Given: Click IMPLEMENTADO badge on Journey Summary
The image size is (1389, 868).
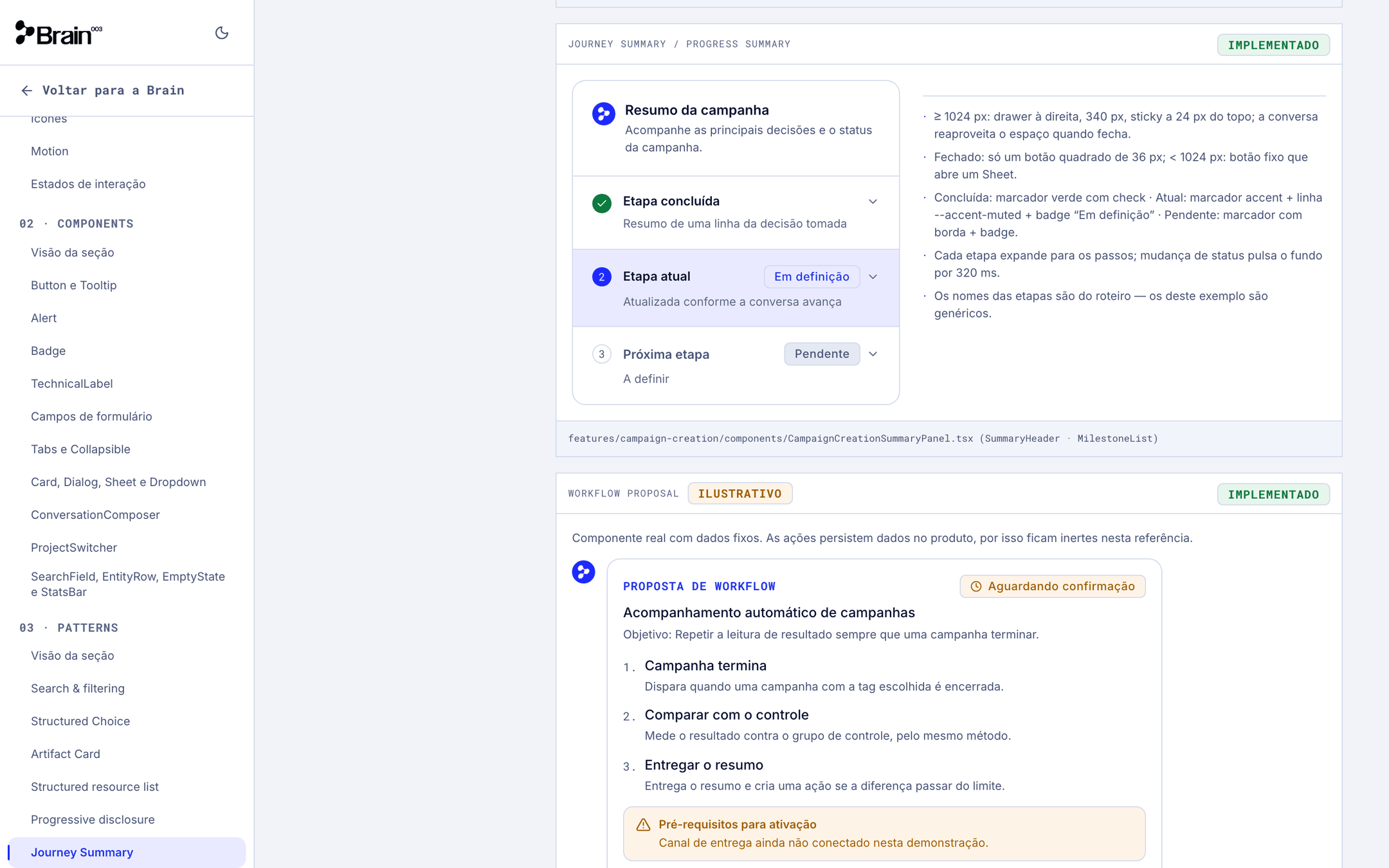Looking at the screenshot, I should [1273, 45].
